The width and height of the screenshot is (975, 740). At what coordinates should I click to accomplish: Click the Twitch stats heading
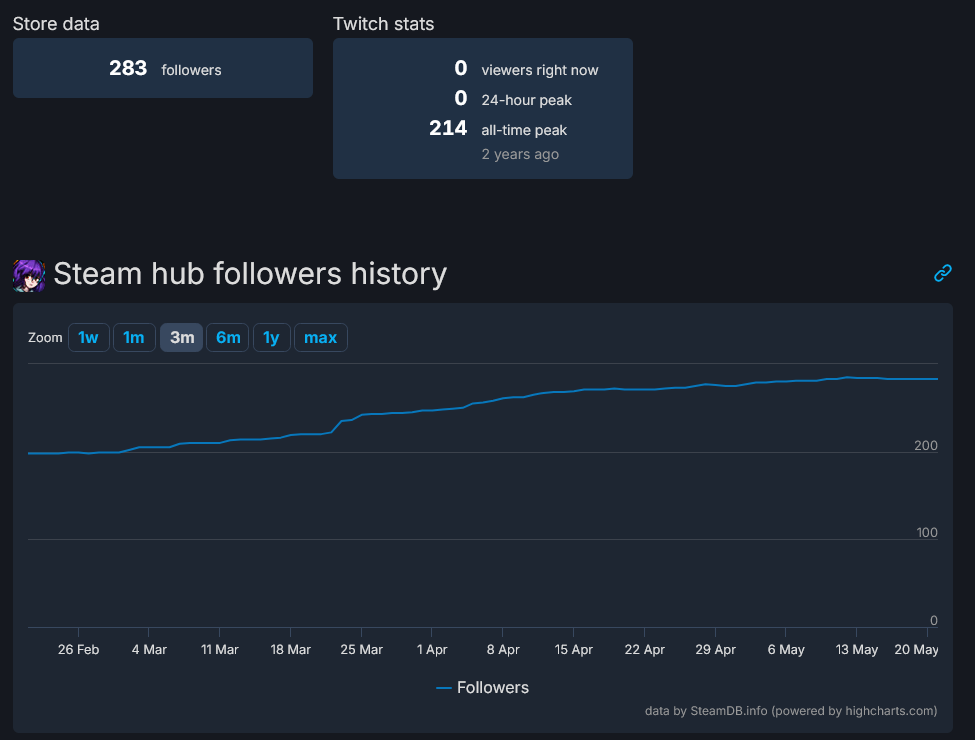tap(383, 24)
